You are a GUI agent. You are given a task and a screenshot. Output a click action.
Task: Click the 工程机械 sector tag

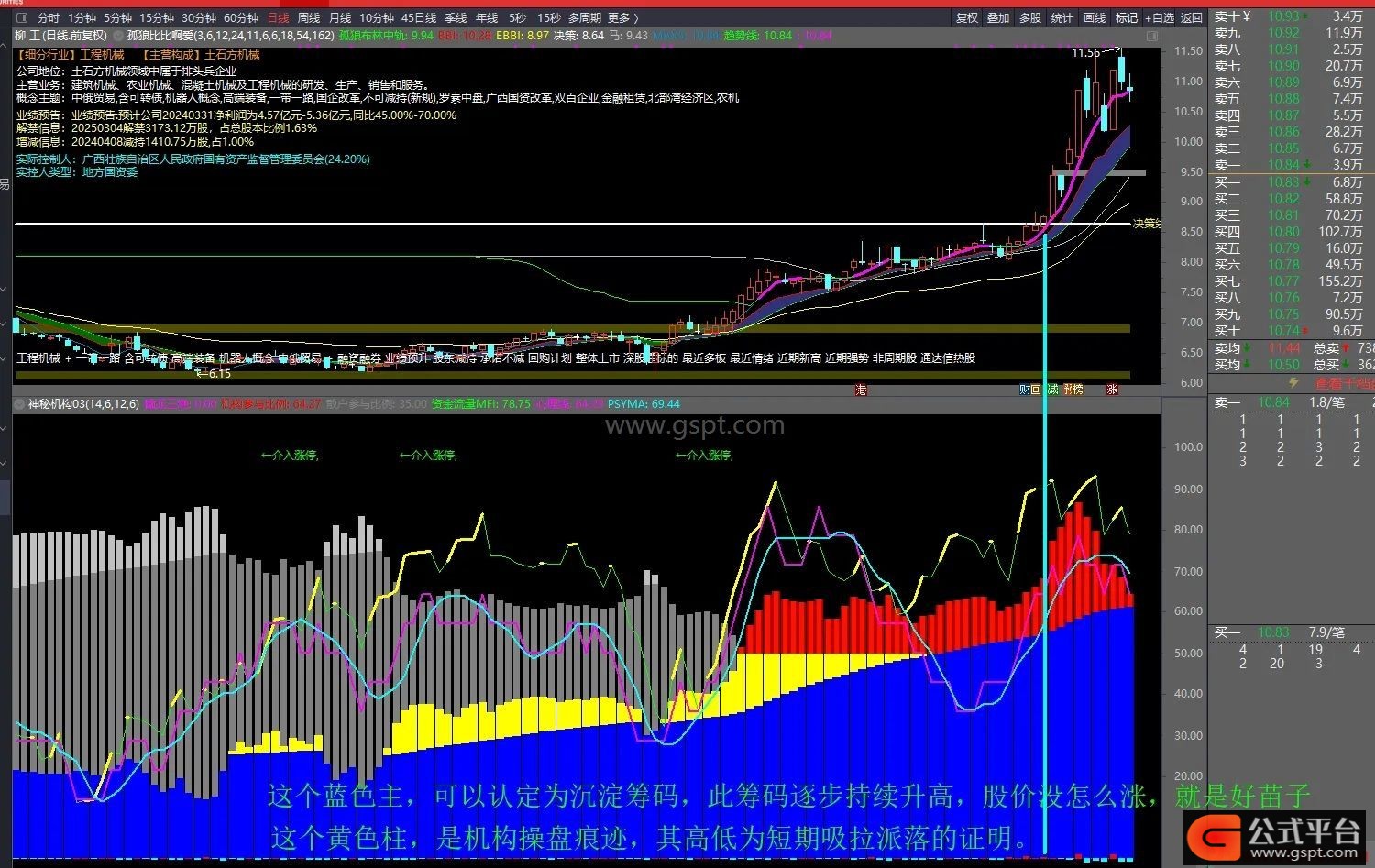pyautogui.click(x=38, y=358)
